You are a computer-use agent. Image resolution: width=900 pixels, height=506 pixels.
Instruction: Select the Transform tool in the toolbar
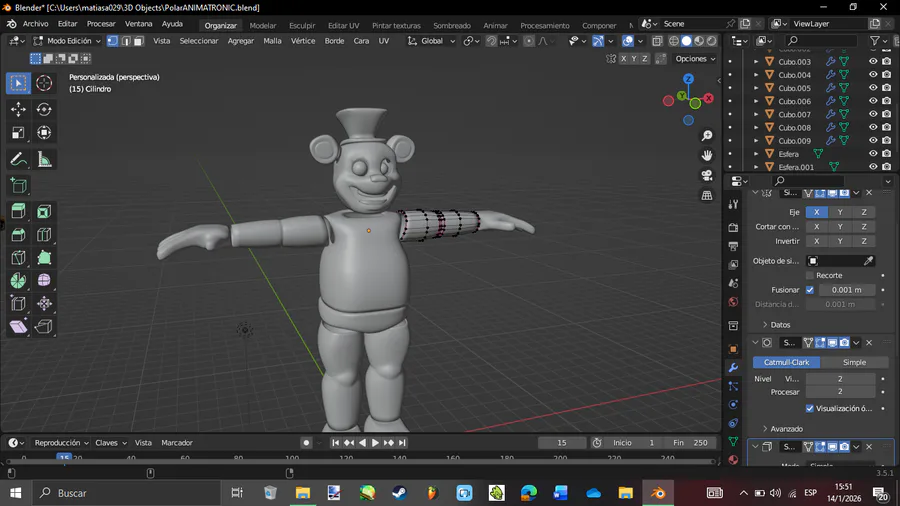pos(44,133)
